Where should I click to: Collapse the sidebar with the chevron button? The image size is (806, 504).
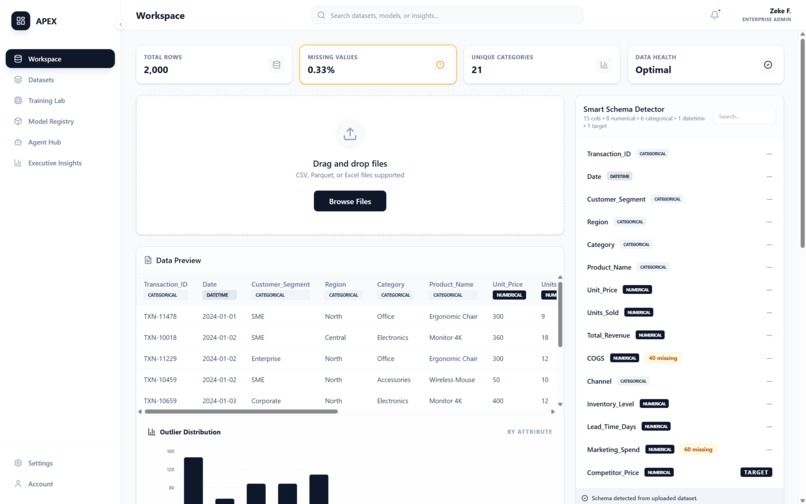[120, 24]
